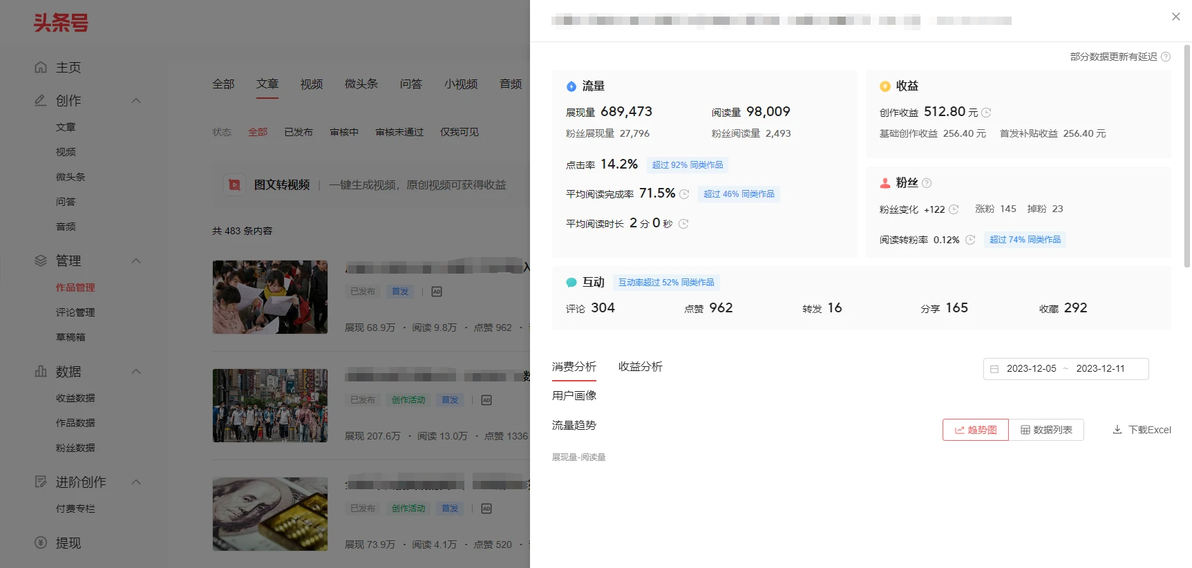Image resolution: width=1192 pixels, height=568 pixels.
Task: Click AD icon on article with 展现 73.9万
Action: coord(487,509)
